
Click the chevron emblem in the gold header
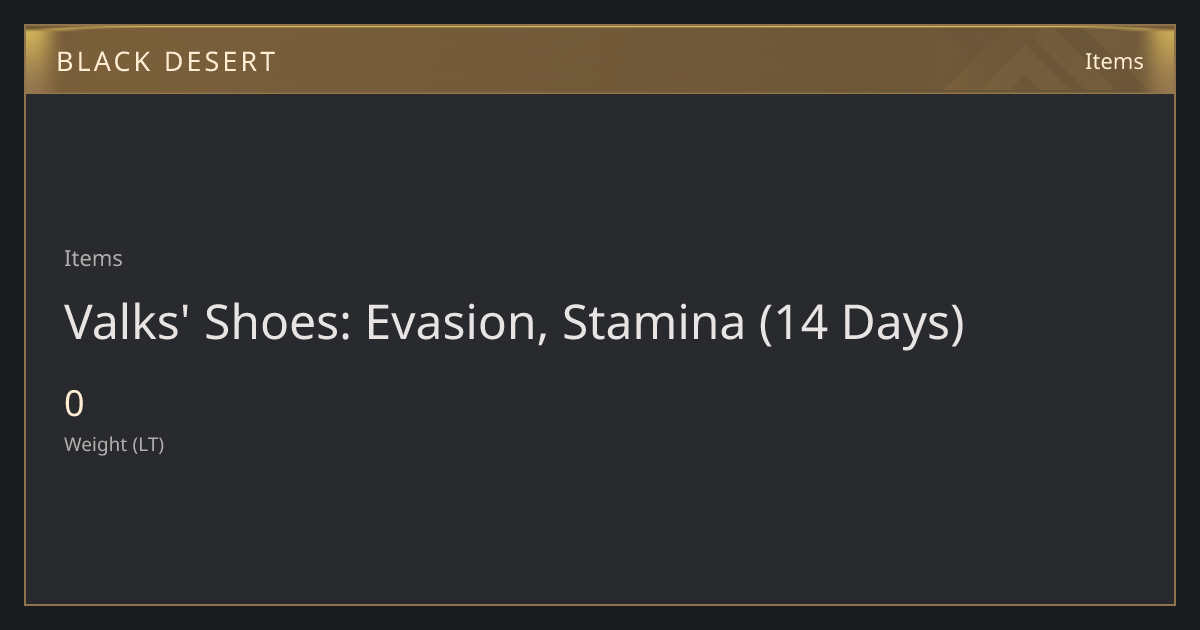click(1040, 60)
